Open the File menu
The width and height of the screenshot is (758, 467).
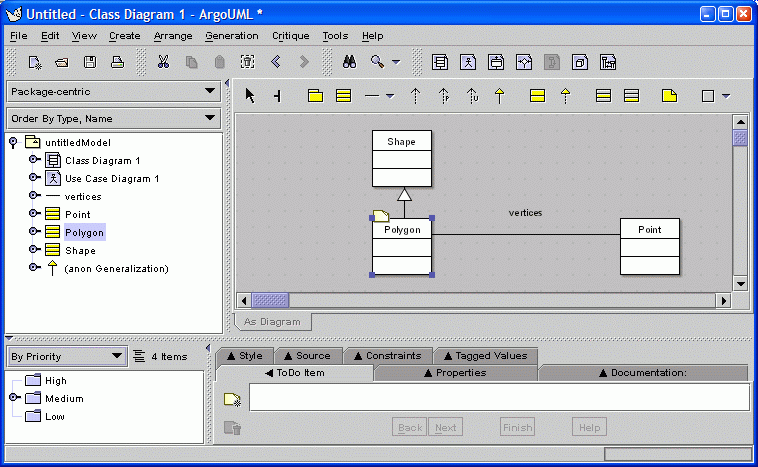point(18,36)
